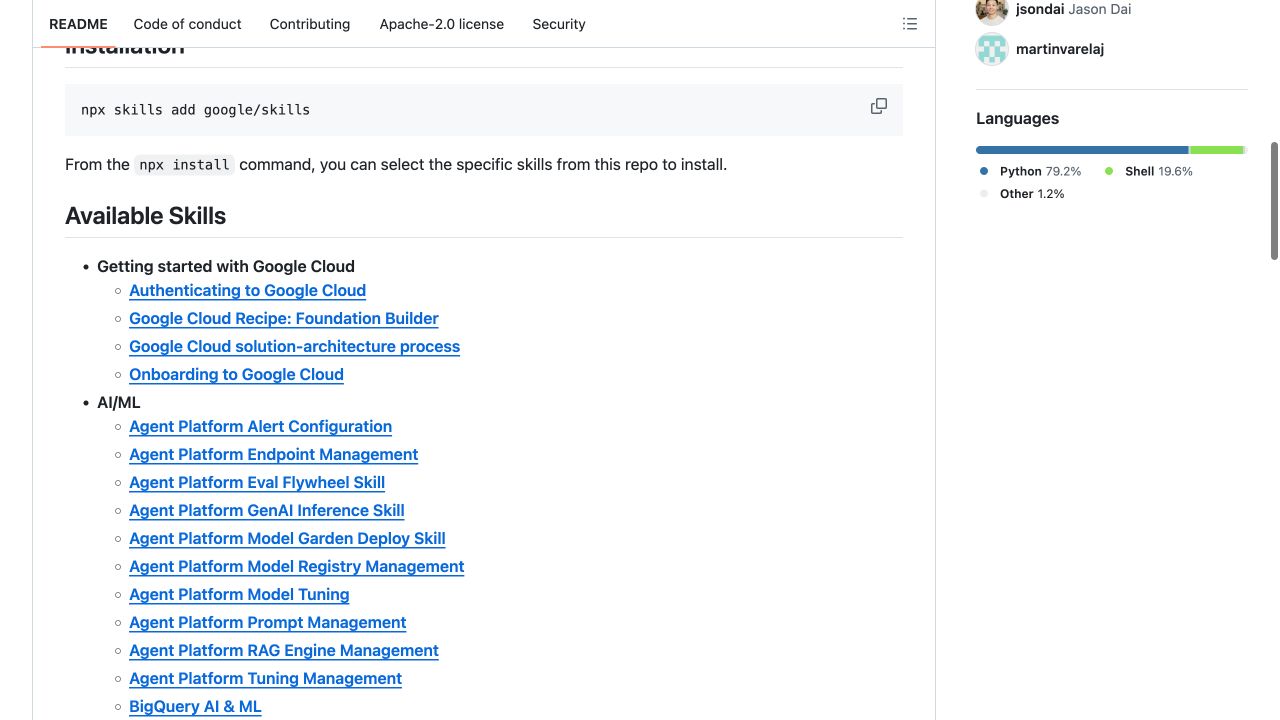Click the 'AI/ML' list item
Screen dimensions: 1280x720
pyautogui.click(x=119, y=402)
